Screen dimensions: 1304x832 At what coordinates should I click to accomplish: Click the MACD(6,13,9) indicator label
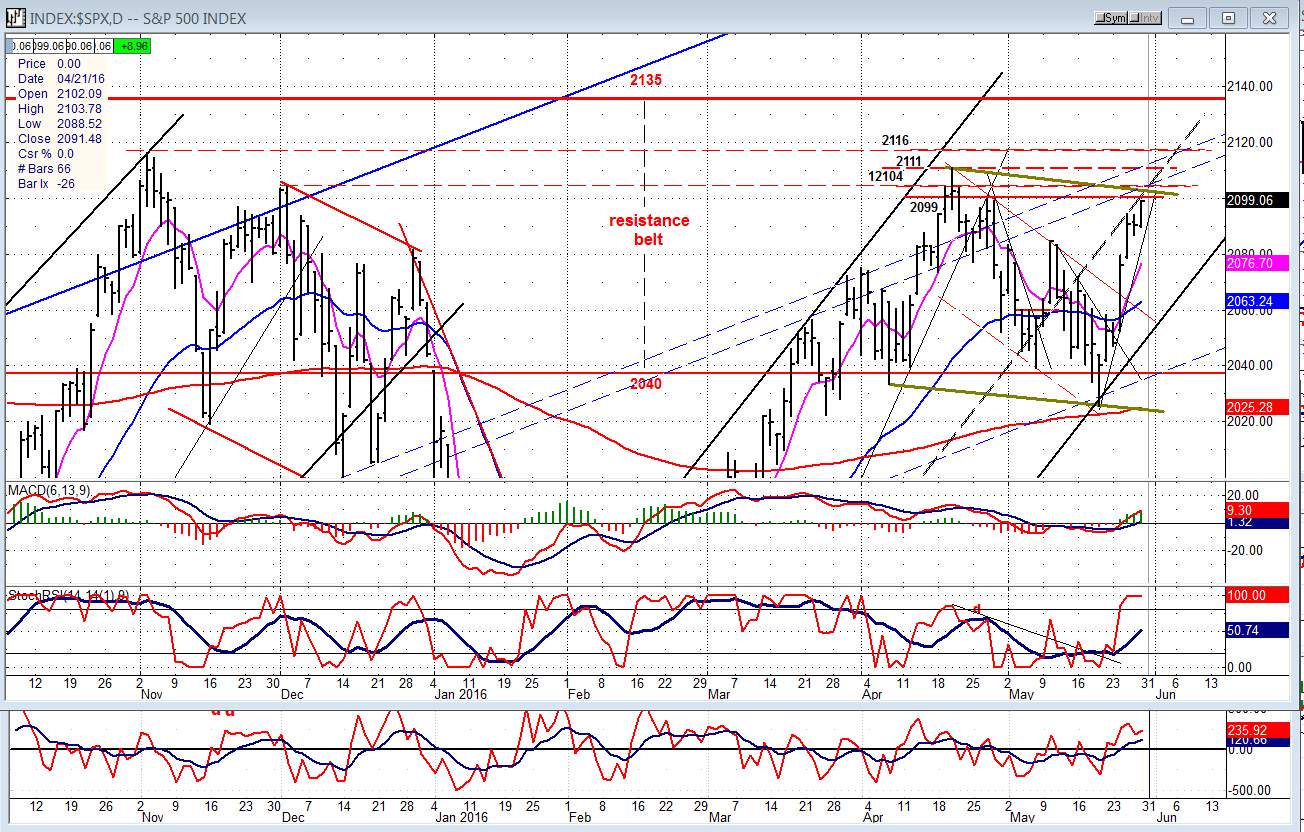click(x=47, y=490)
